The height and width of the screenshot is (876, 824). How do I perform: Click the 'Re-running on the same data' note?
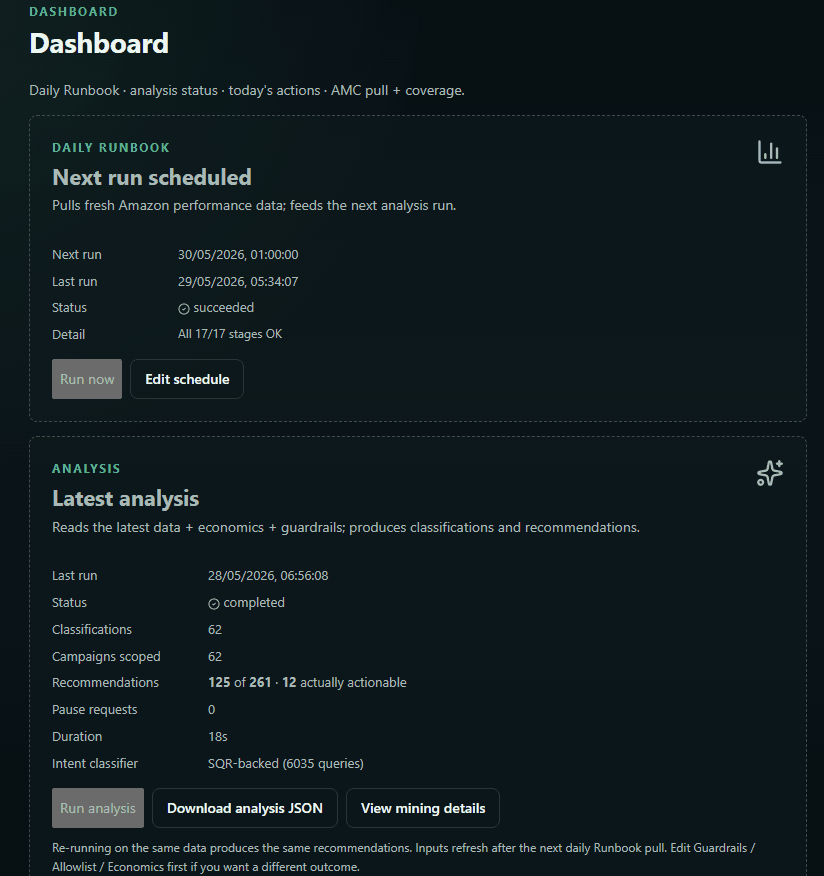point(403,858)
